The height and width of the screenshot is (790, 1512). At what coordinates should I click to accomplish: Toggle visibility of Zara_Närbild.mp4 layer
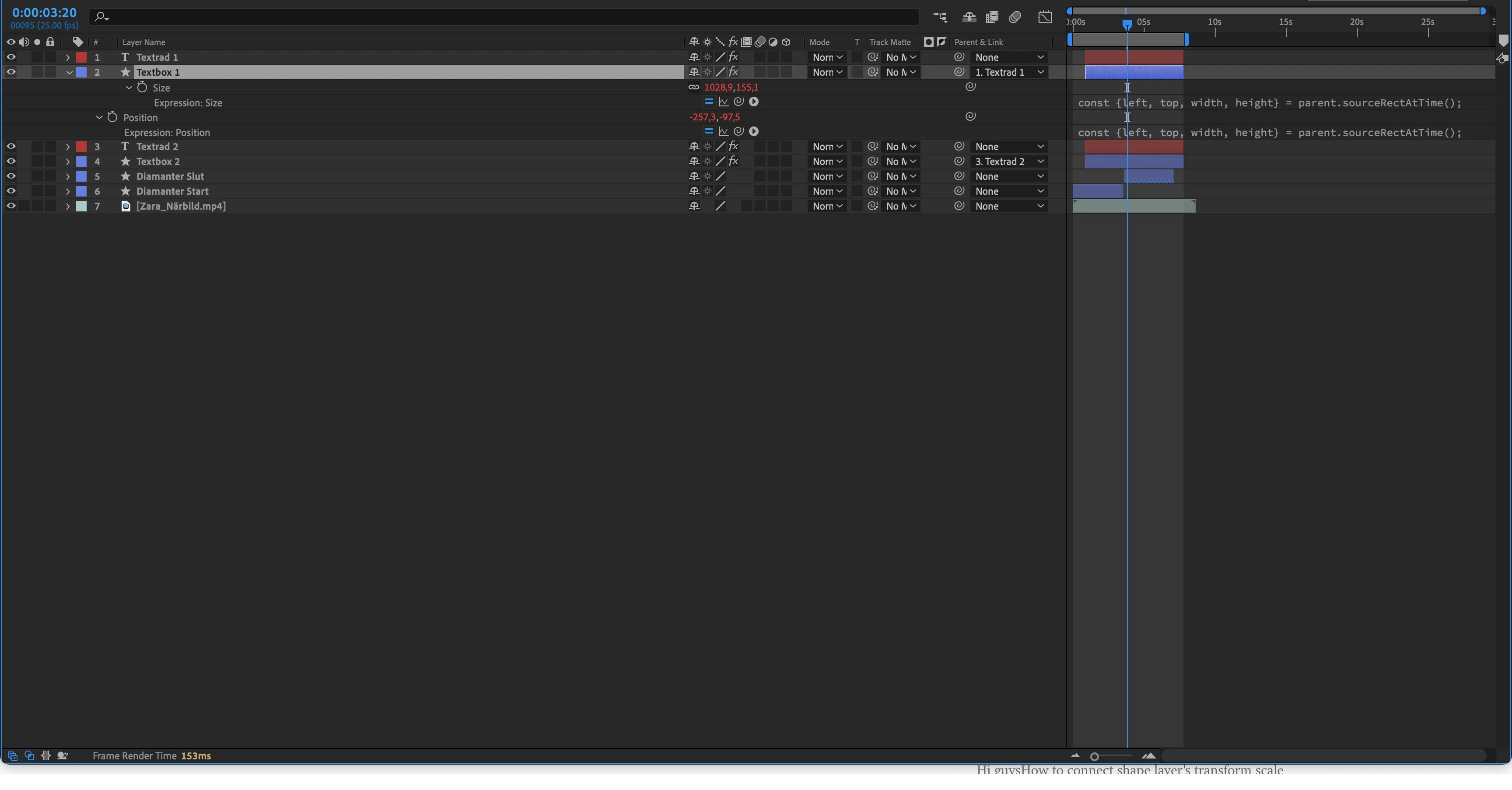point(10,206)
